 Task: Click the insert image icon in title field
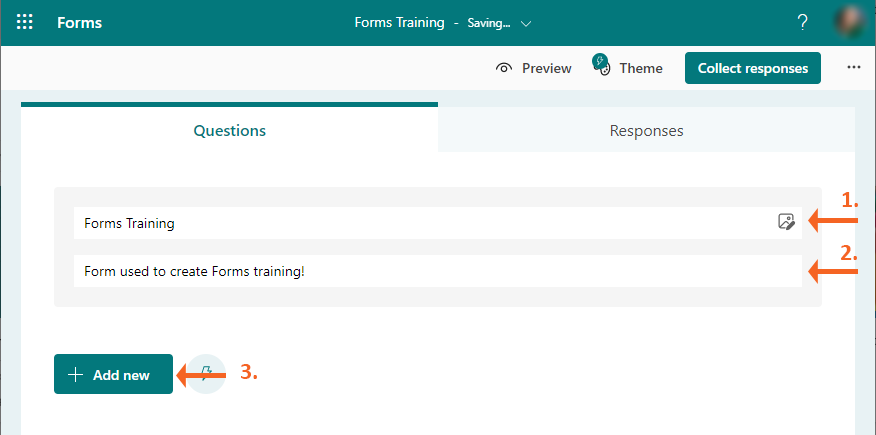(x=786, y=222)
